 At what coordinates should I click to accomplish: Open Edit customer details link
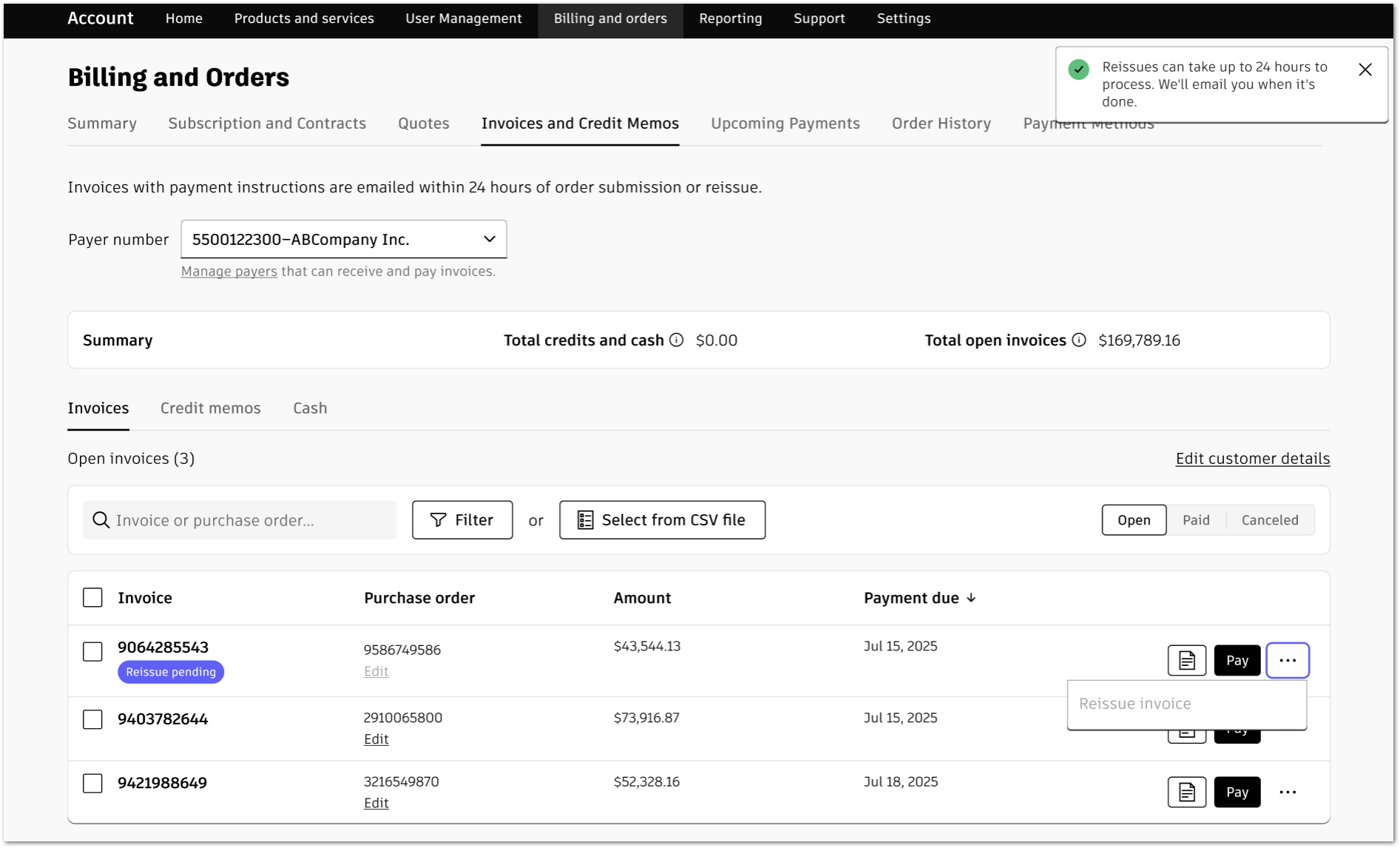(x=1252, y=458)
